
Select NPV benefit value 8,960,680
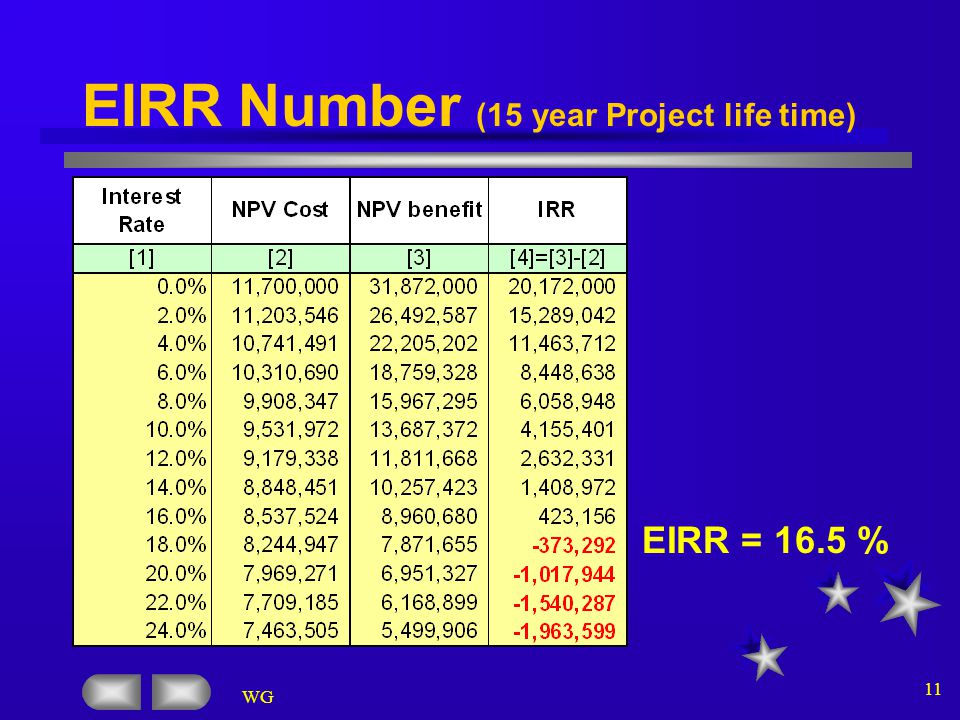coord(429,517)
